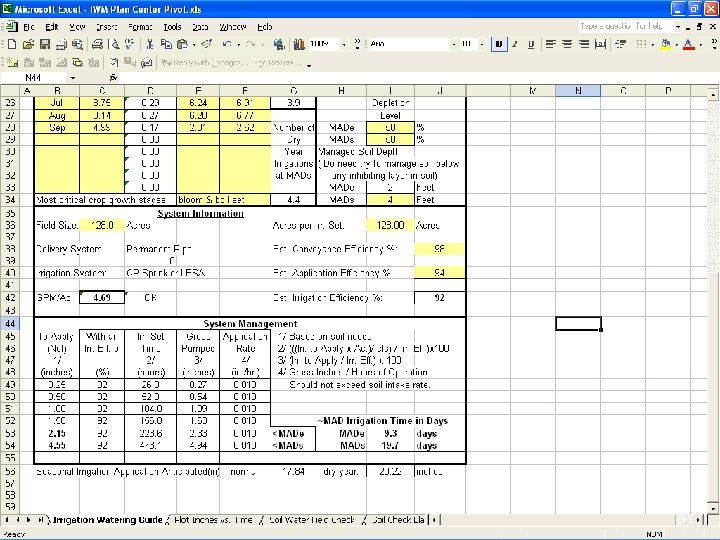The height and width of the screenshot is (540, 720).
Task: Click the Insert Hyperlink globe icon
Action: tap(279, 44)
